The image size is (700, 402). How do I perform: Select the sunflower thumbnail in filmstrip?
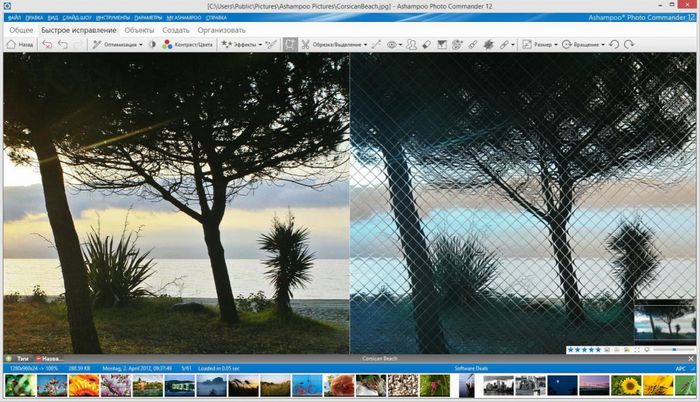pos(625,385)
